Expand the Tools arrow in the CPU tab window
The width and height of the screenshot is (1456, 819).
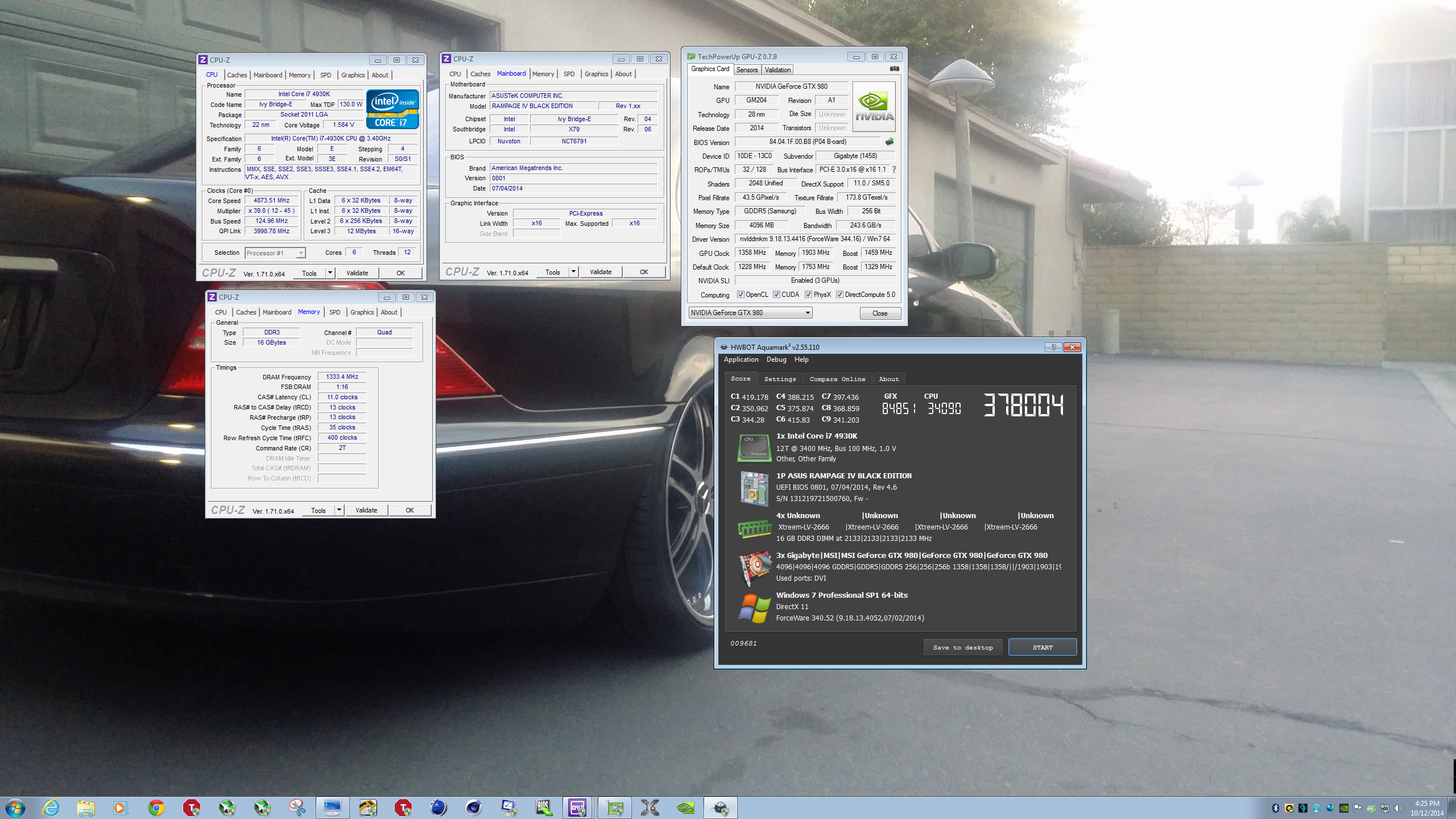coord(330,273)
